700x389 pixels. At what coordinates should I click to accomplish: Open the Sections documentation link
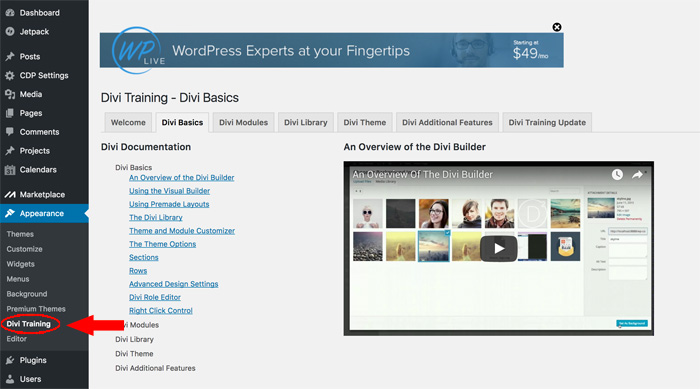(x=144, y=257)
